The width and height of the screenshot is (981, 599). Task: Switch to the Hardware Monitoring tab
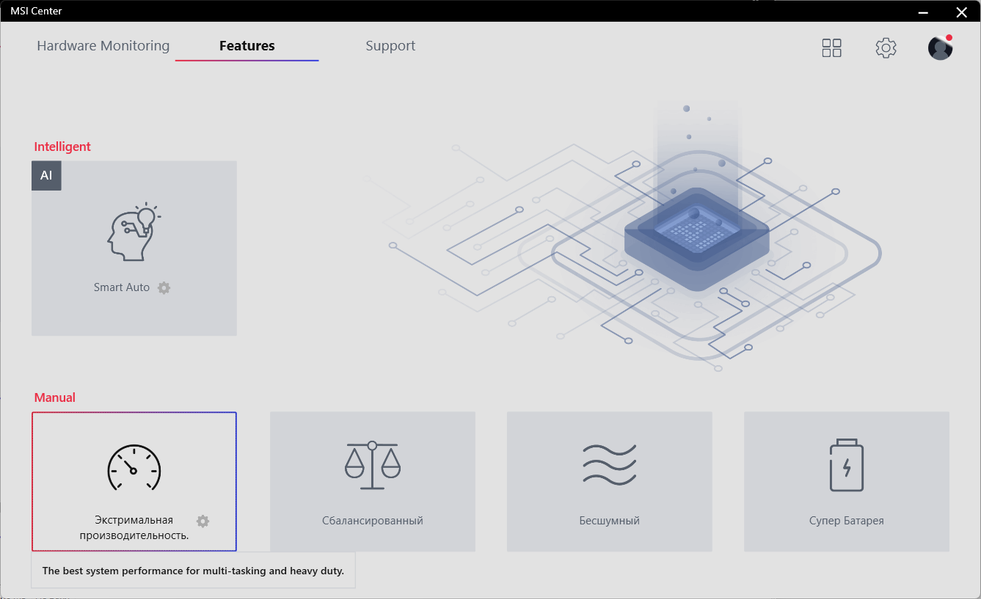coord(103,46)
